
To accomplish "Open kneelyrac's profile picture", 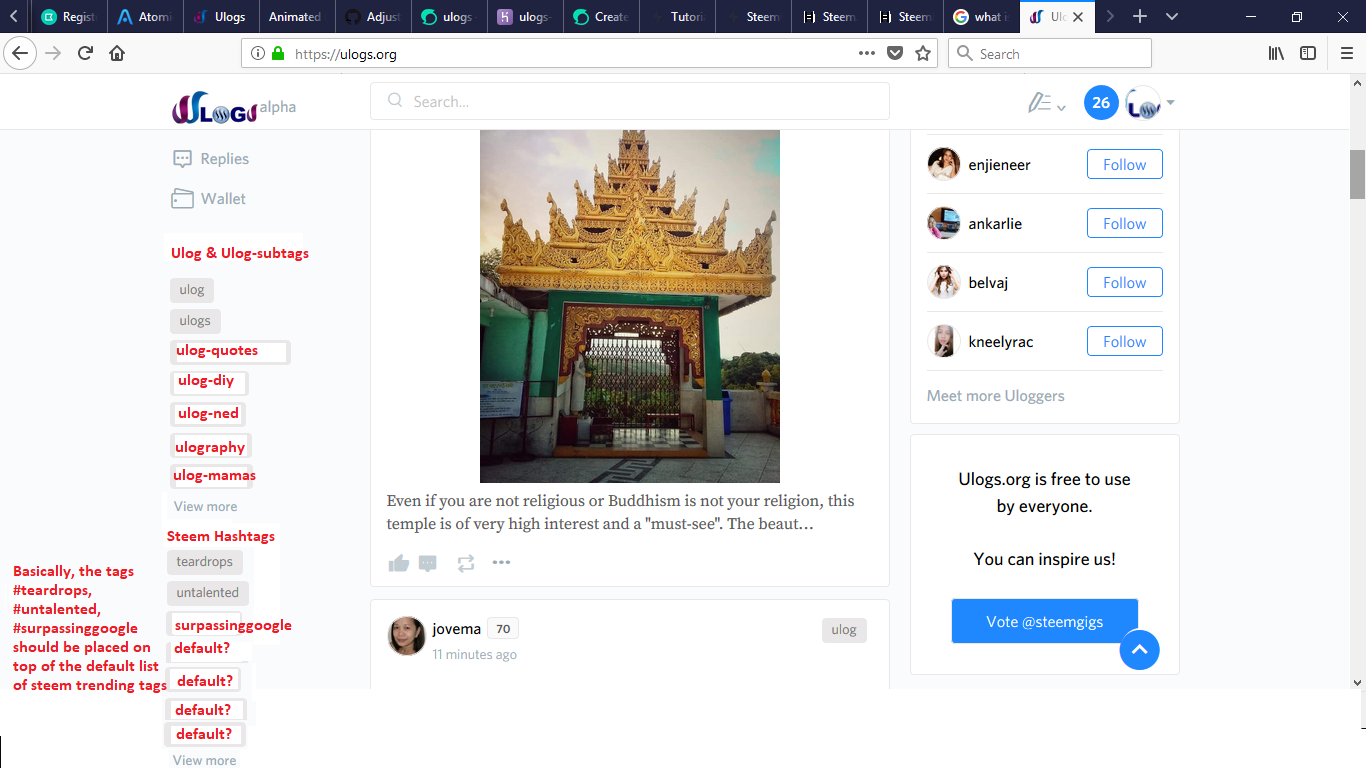I will point(944,341).
